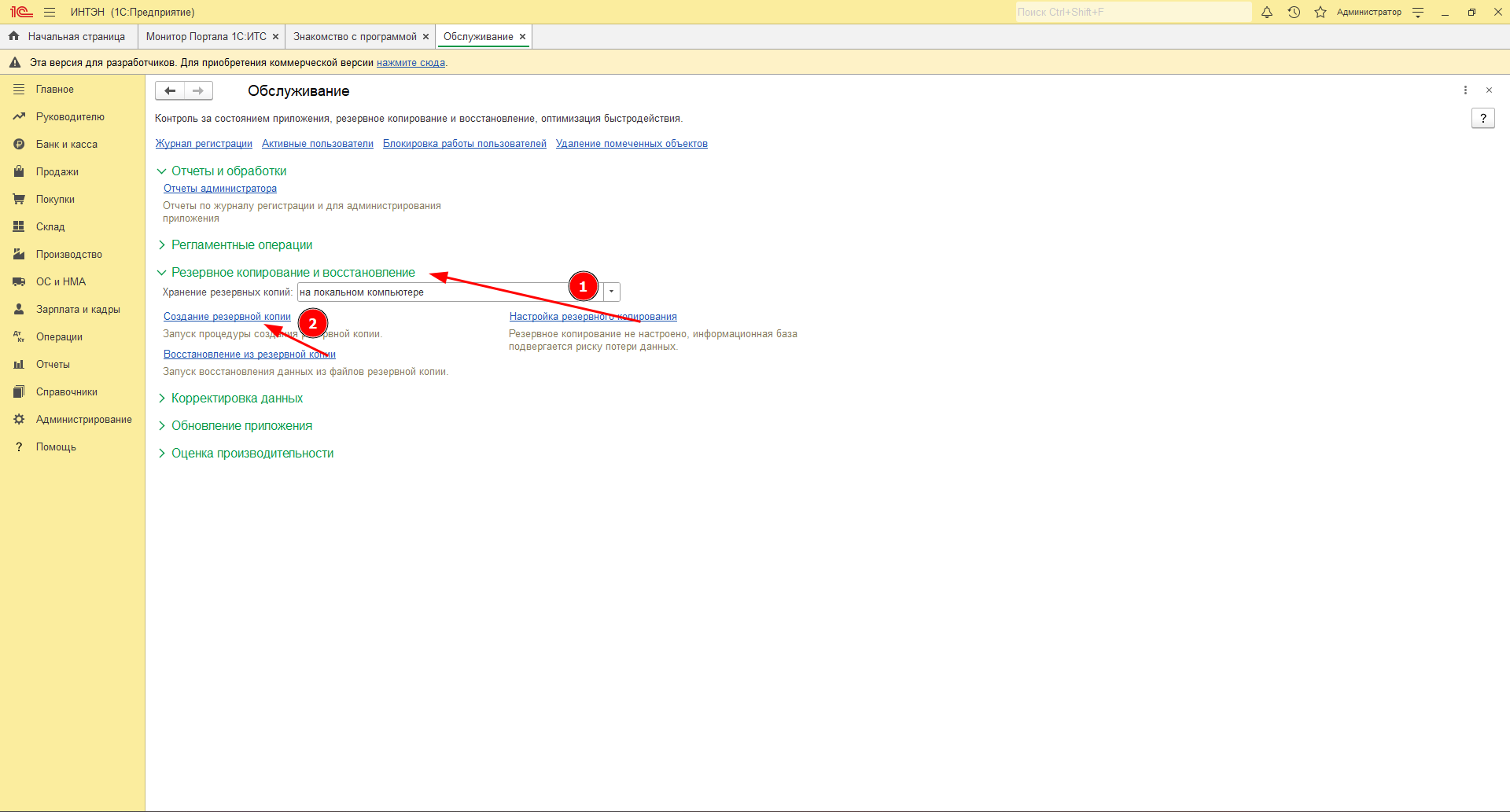Click the Отчеты bar chart icon
This screenshot has height=812, width=1510.
pyautogui.click(x=19, y=365)
